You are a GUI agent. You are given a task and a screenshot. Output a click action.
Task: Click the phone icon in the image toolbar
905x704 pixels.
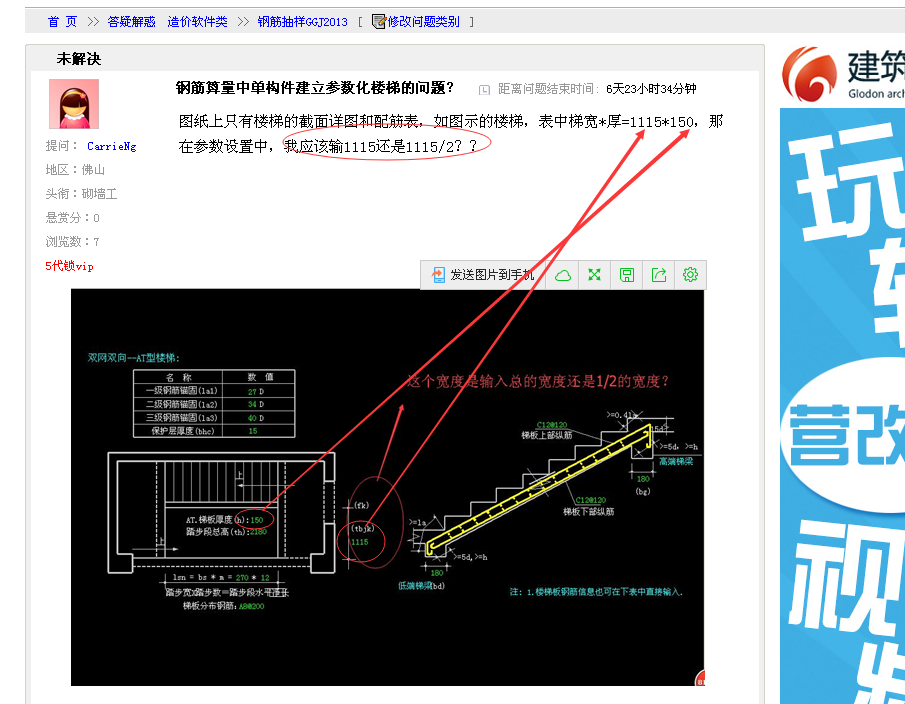tap(438, 275)
